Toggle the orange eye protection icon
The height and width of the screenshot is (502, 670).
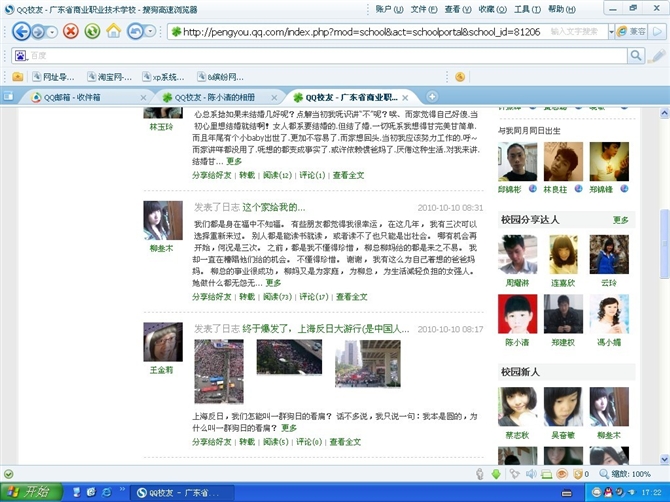pyautogui.click(x=562, y=474)
